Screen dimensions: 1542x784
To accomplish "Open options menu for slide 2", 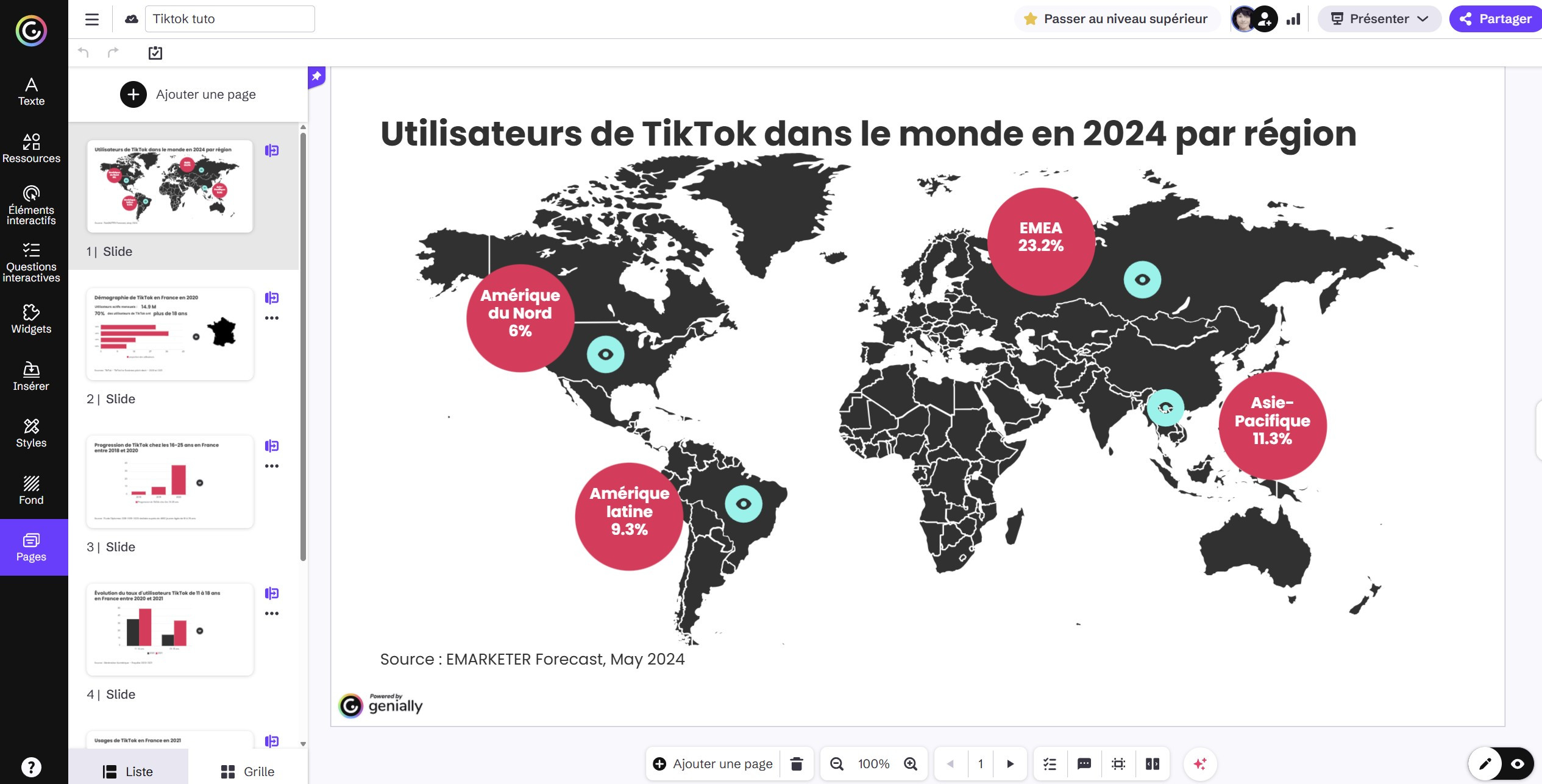I will [x=272, y=318].
